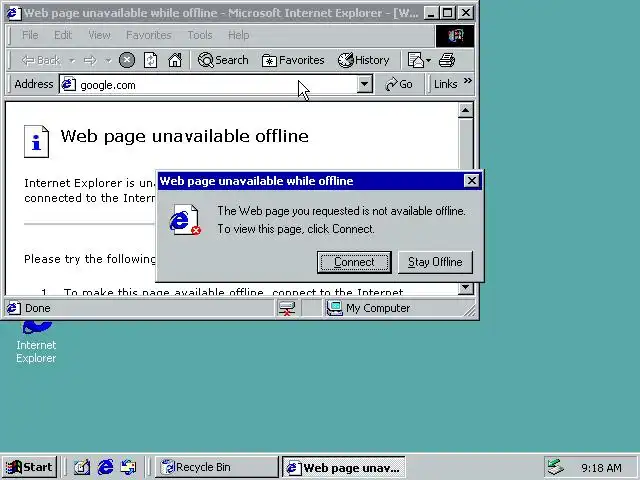The image size is (640, 480).
Task: Open the Start menu
Action: 29,467
